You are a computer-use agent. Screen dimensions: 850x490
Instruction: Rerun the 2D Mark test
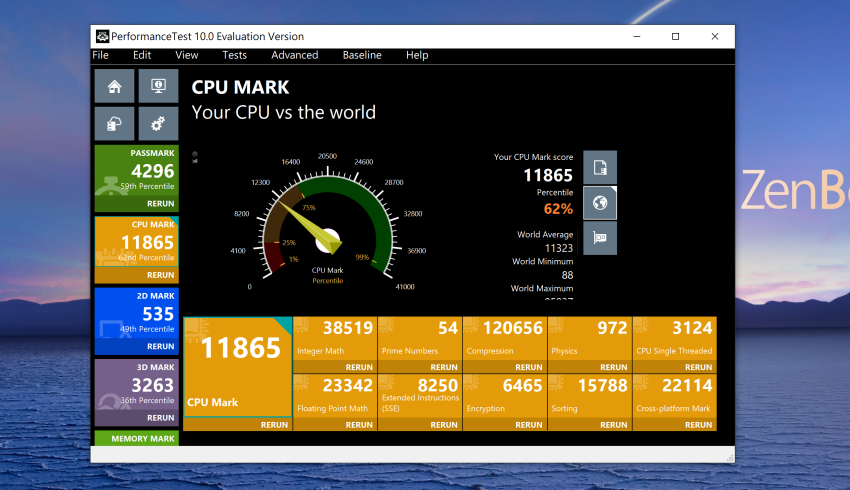pos(160,346)
